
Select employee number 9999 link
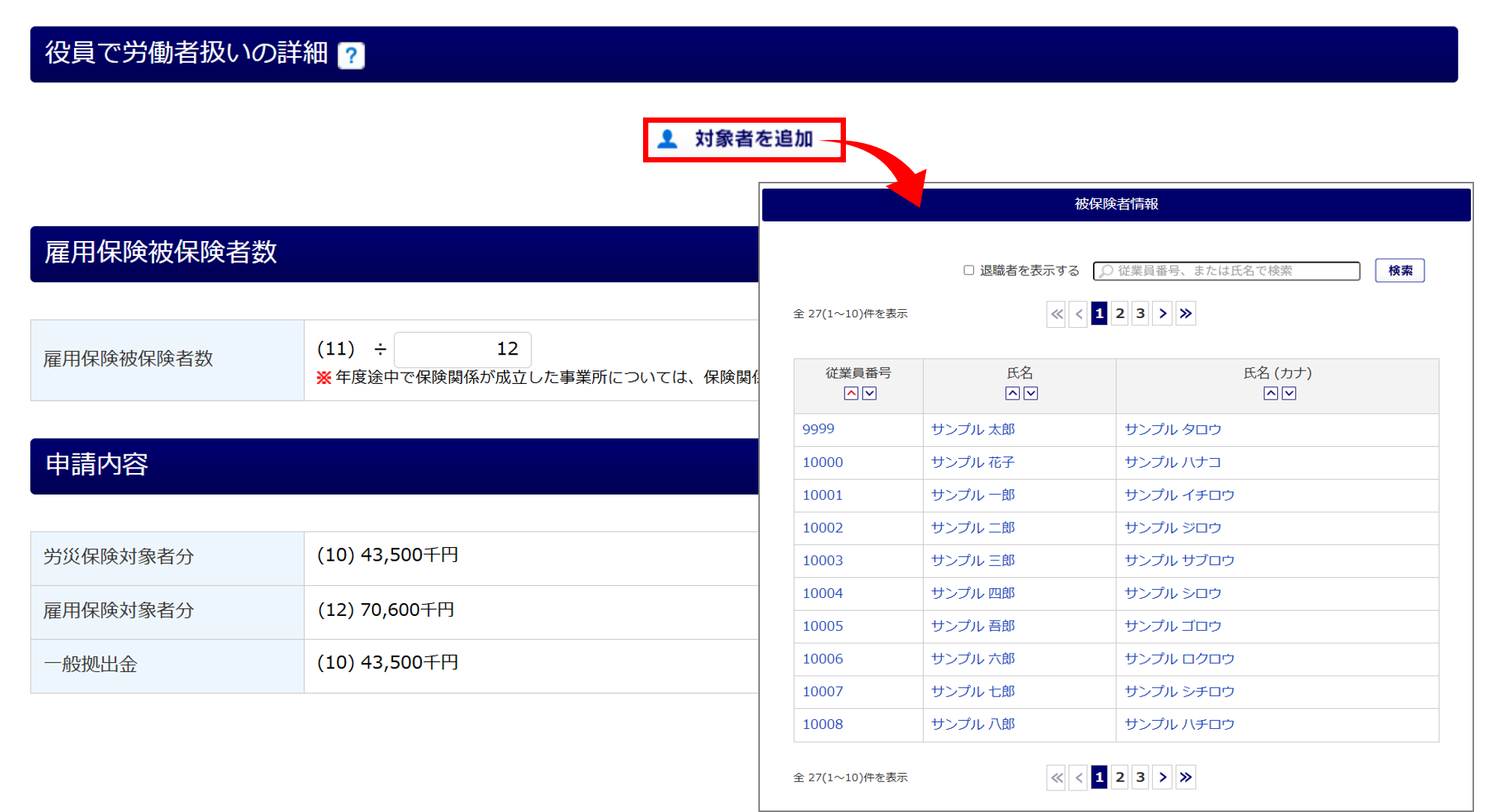pyautogui.click(x=818, y=430)
